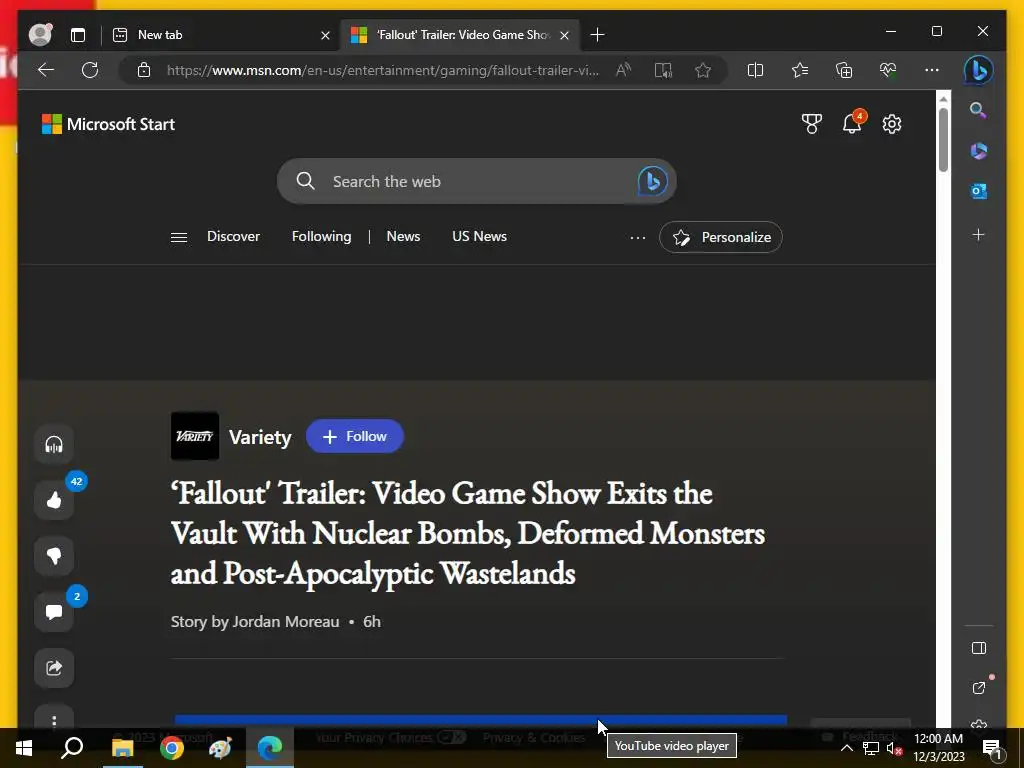Image resolution: width=1024 pixels, height=768 pixels.
Task: Add an app to sidebar with plus
Action: tap(978, 234)
